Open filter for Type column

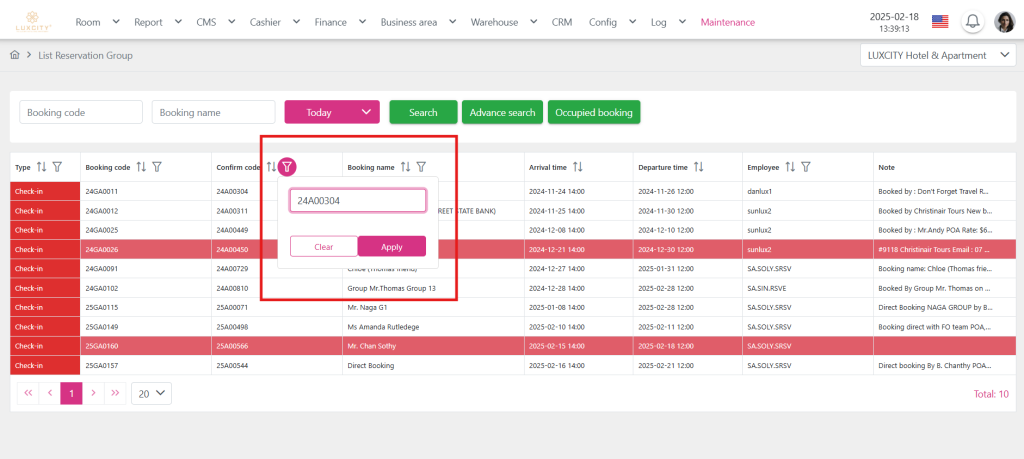click(57, 167)
